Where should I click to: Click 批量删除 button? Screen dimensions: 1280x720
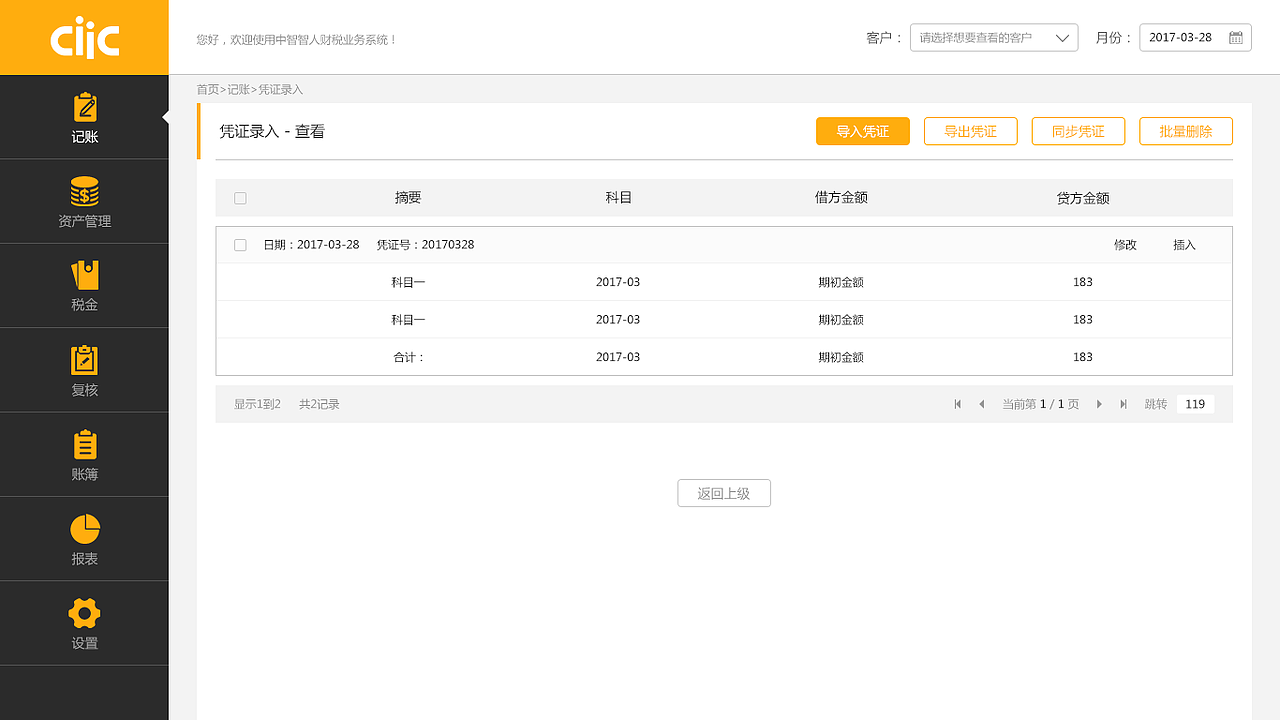[1186, 131]
